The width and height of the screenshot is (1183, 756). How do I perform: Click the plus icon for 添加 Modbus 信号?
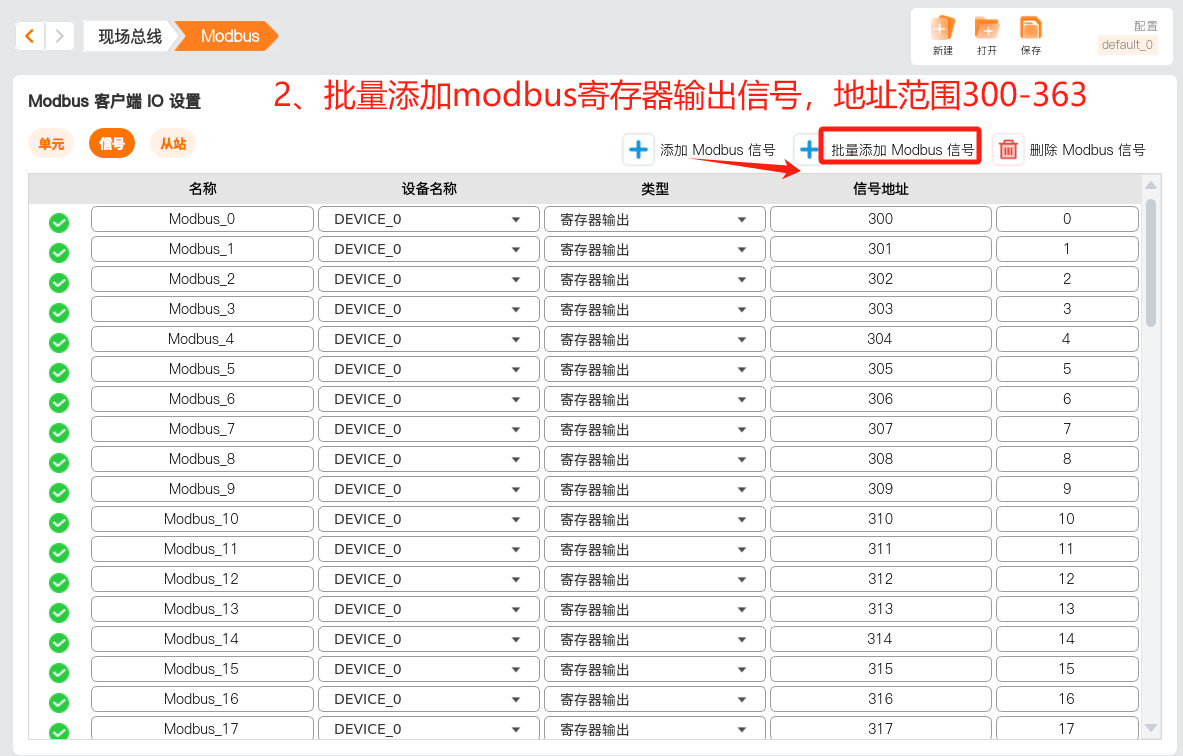(x=638, y=149)
